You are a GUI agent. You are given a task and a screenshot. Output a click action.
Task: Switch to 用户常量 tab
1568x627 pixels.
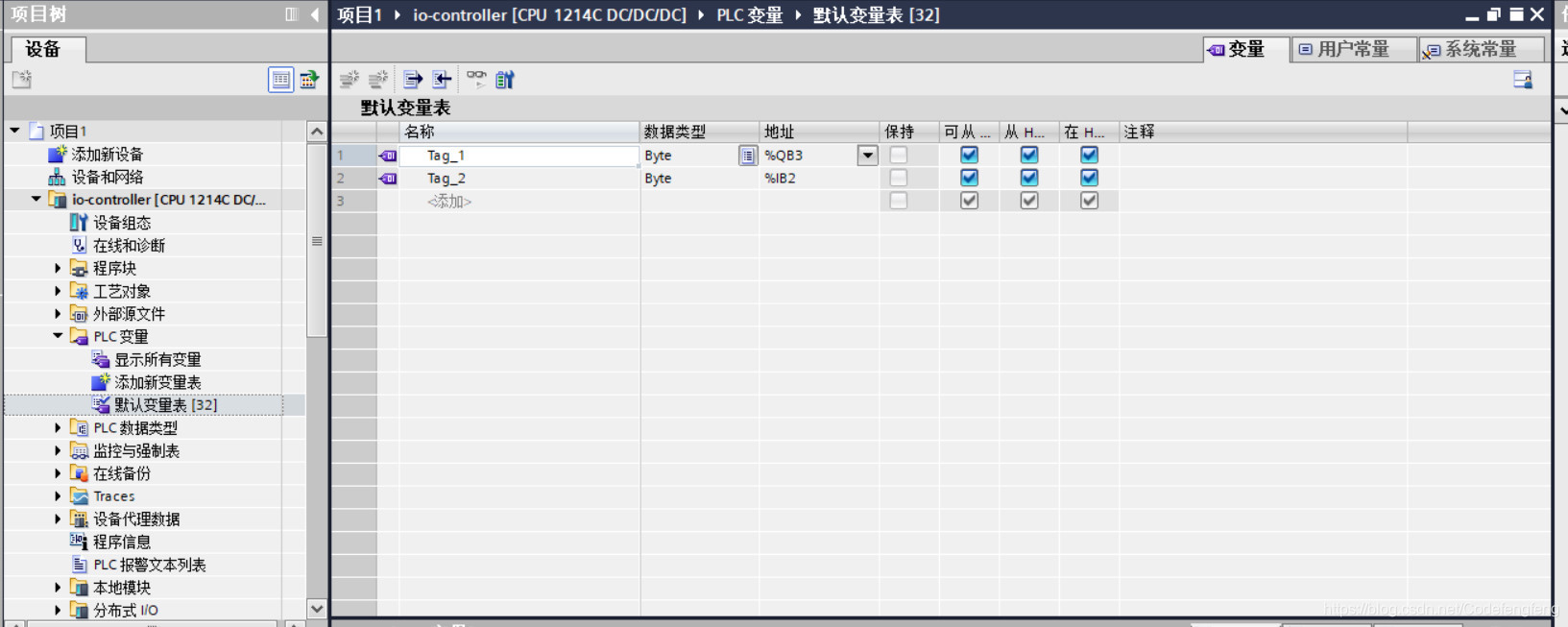(1354, 49)
